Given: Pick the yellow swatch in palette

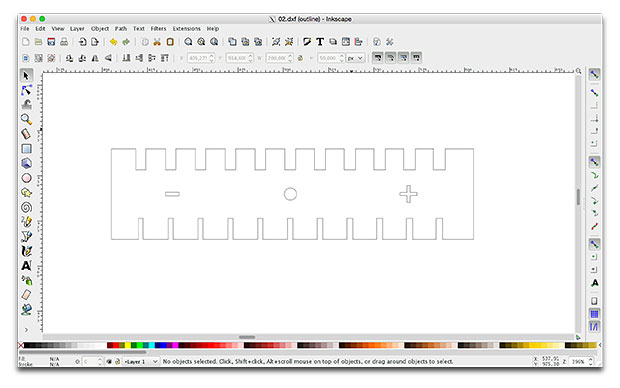Looking at the screenshot, I should [128, 345].
